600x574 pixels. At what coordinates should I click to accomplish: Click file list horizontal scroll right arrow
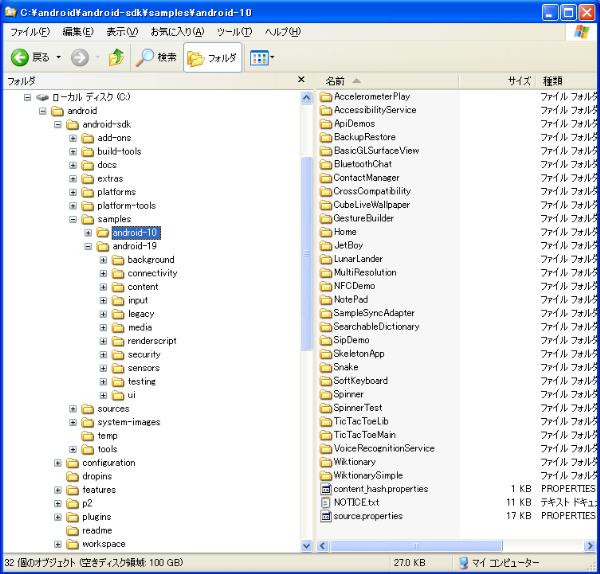click(589, 546)
